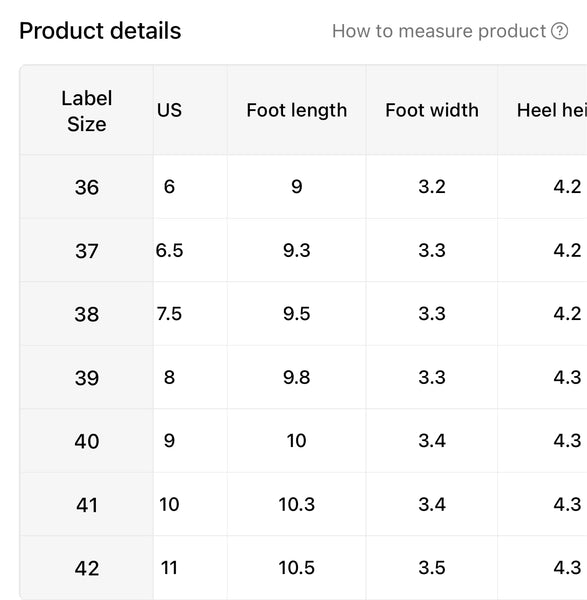Select label size 36 row
The width and height of the screenshot is (587, 600).
click(303, 187)
